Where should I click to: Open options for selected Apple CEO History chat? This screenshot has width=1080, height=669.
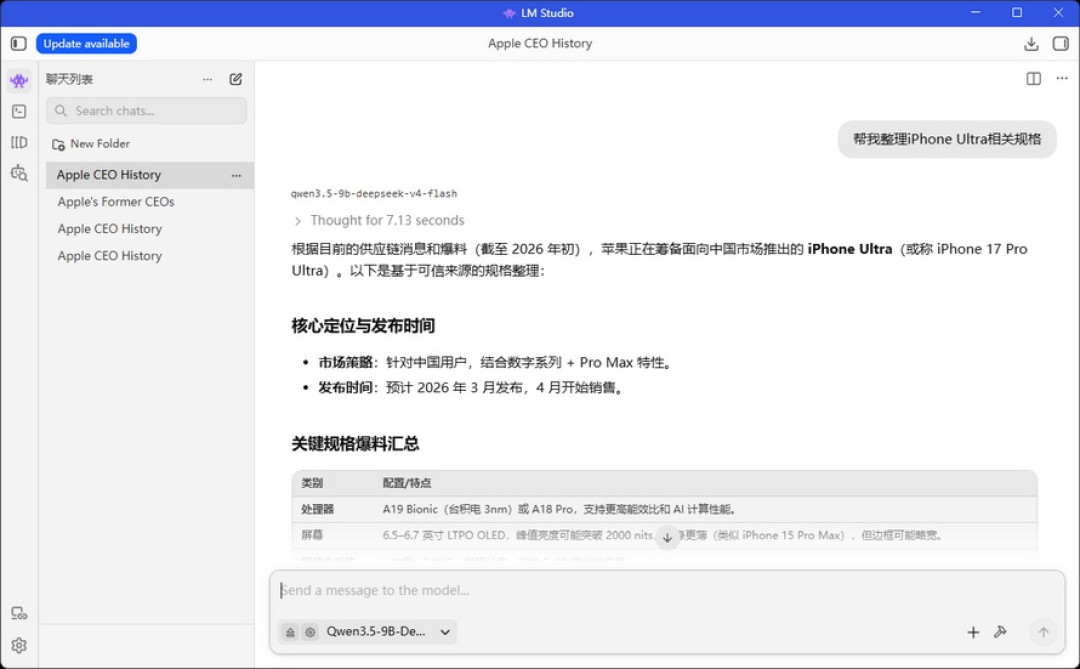point(236,176)
